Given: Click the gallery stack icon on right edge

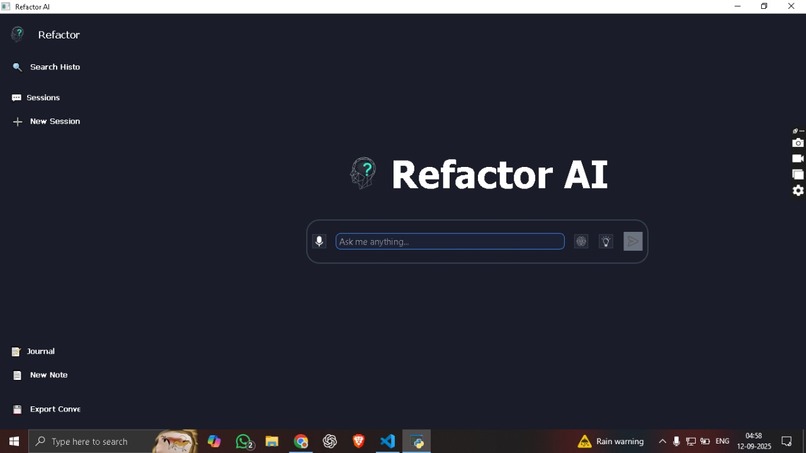Looking at the screenshot, I should pos(798,174).
